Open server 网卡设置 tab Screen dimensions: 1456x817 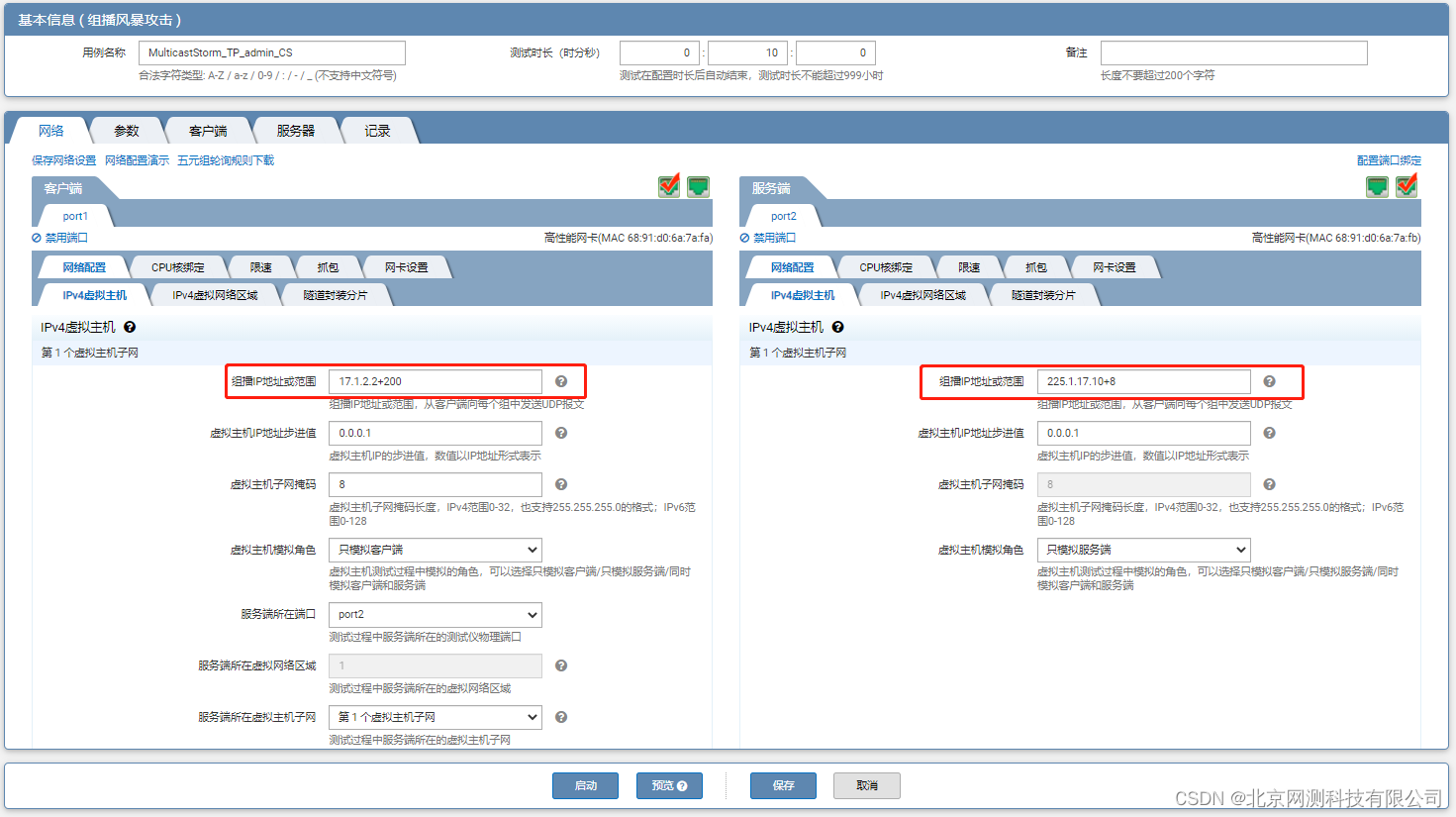pos(1115,267)
